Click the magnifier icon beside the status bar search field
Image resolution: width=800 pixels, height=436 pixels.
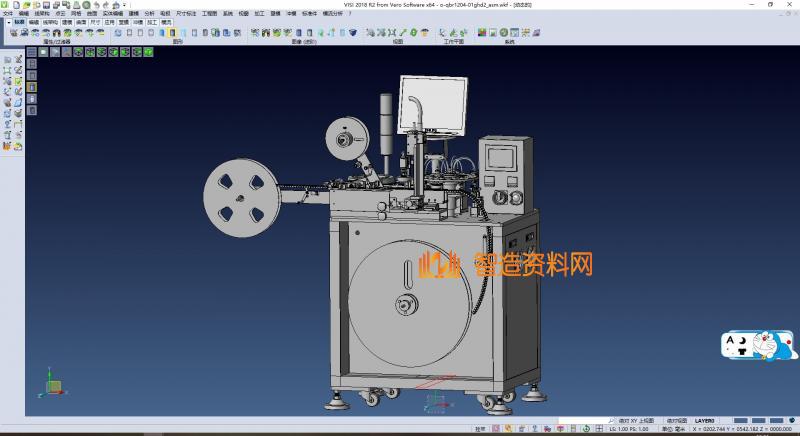click(x=611, y=421)
